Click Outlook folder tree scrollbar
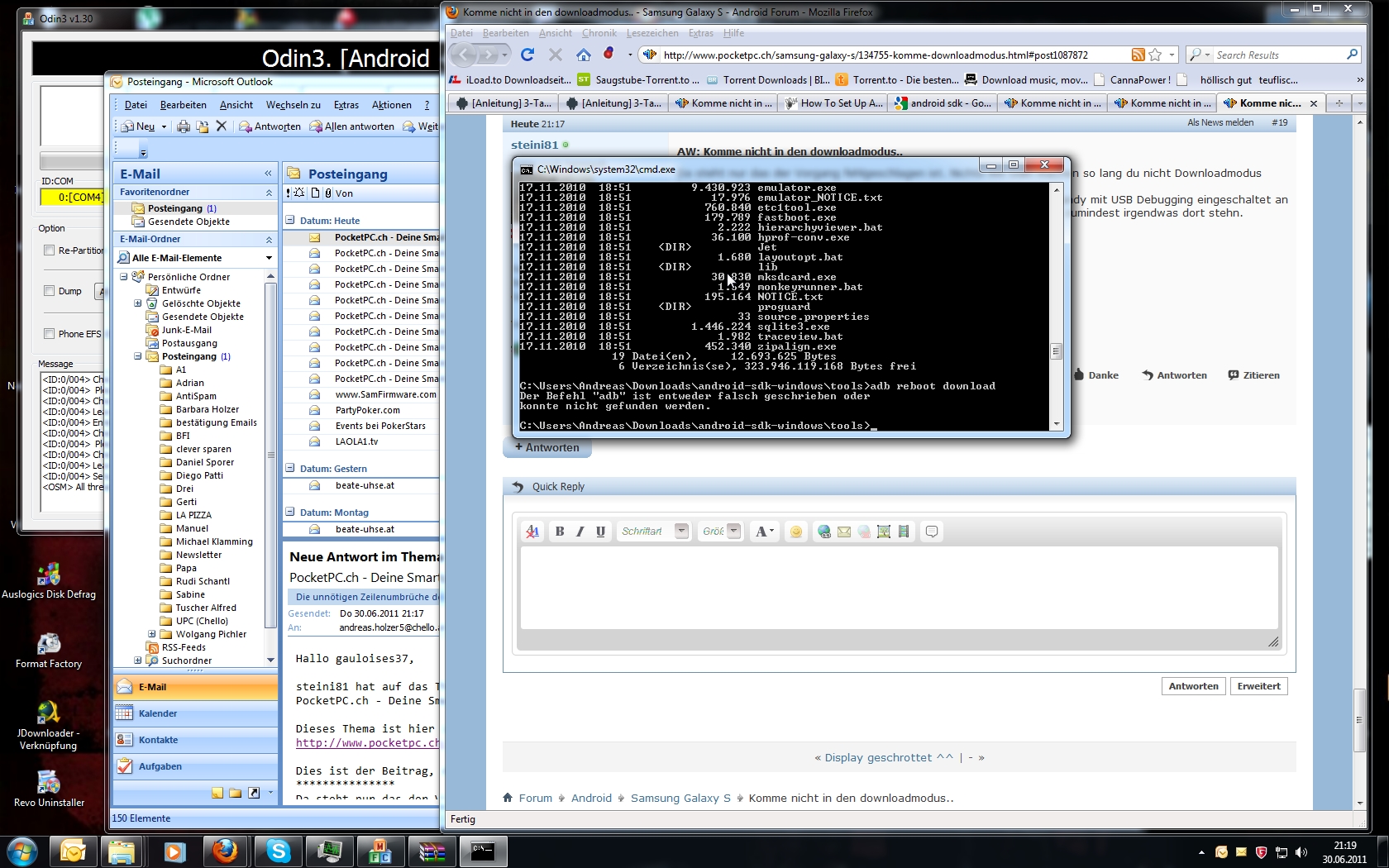Viewport: 1389px width, 868px height. (270, 455)
